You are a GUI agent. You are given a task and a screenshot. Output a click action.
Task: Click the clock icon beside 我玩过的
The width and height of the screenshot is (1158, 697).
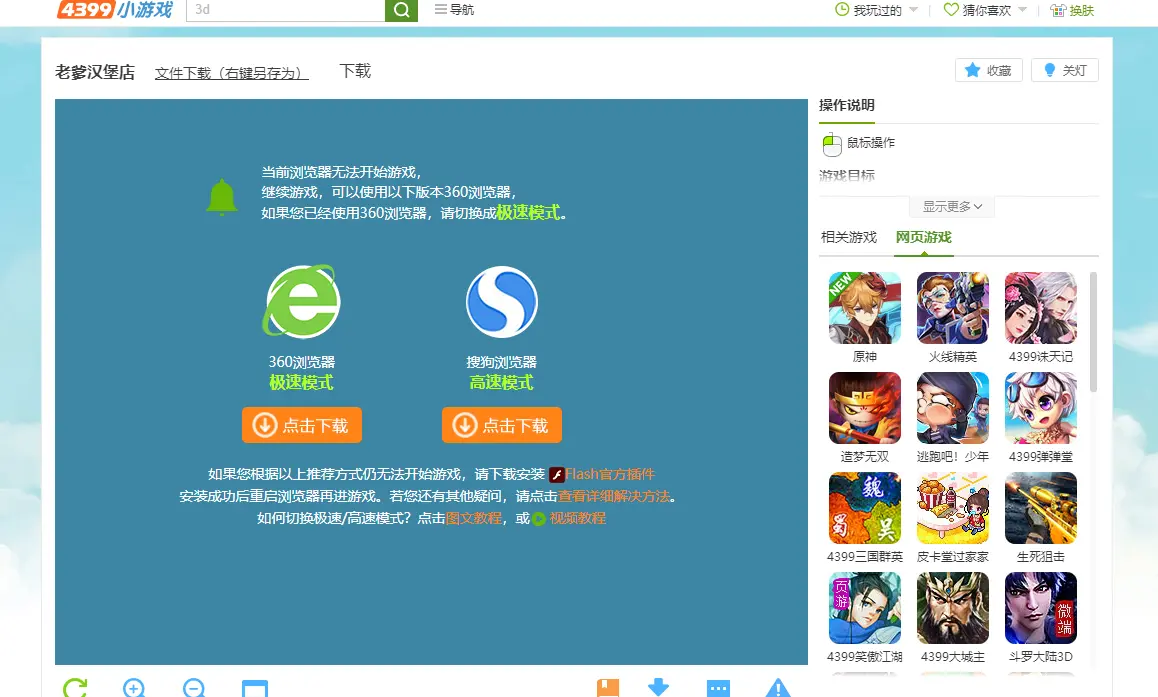pos(842,10)
